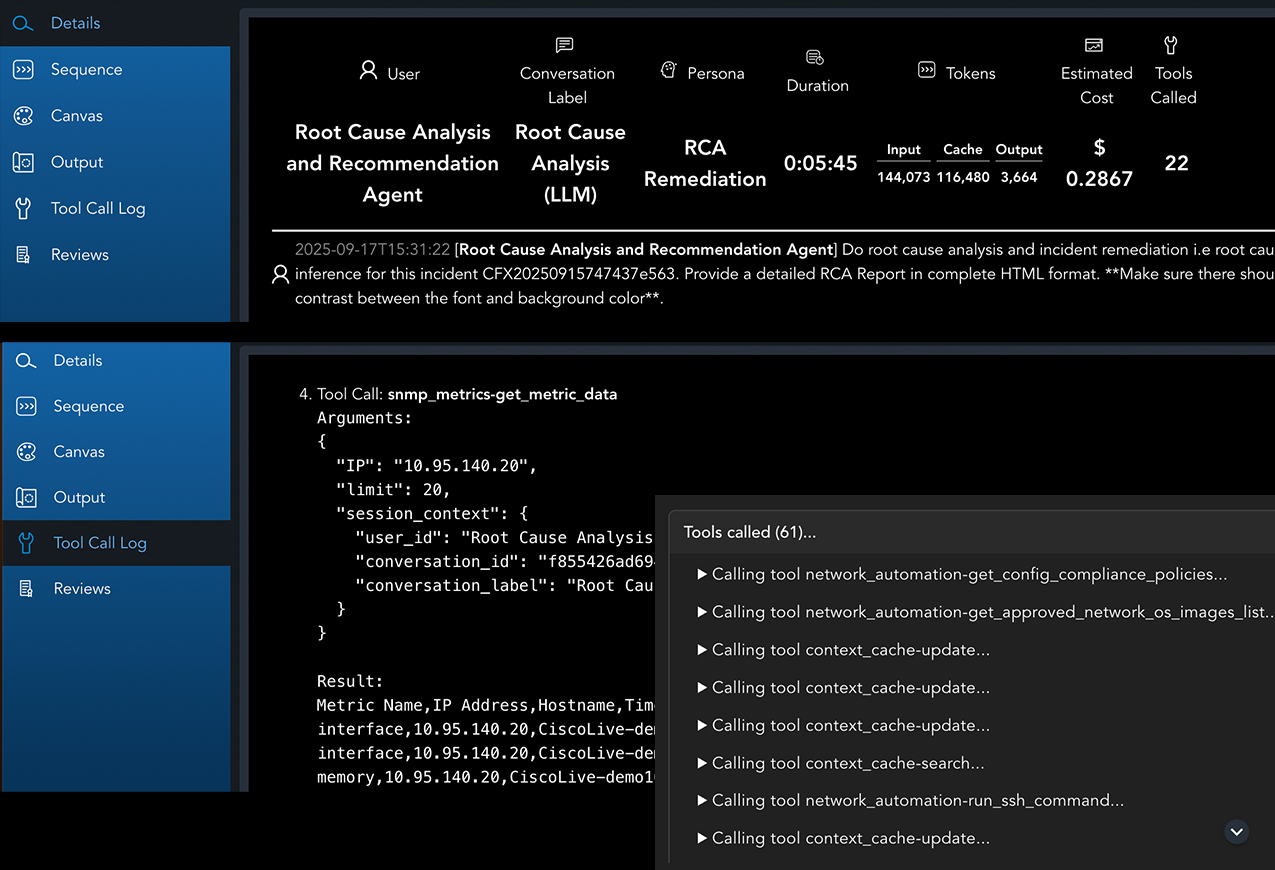Viewport: 1275px width, 870px height.
Task: Click the Tools Called wrench icon
Action: click(1171, 45)
